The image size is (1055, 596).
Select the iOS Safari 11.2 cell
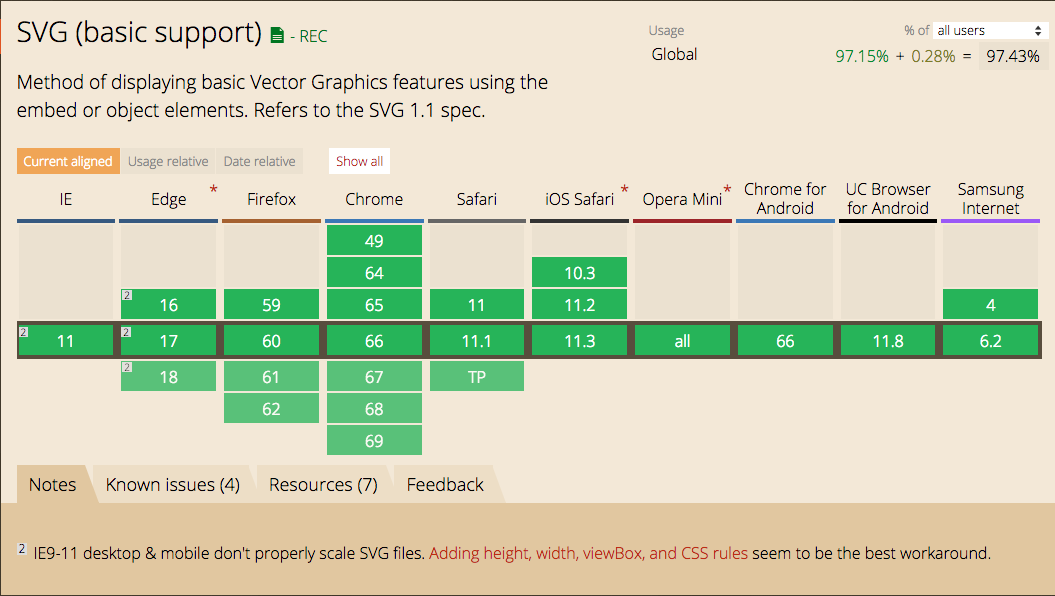click(579, 304)
